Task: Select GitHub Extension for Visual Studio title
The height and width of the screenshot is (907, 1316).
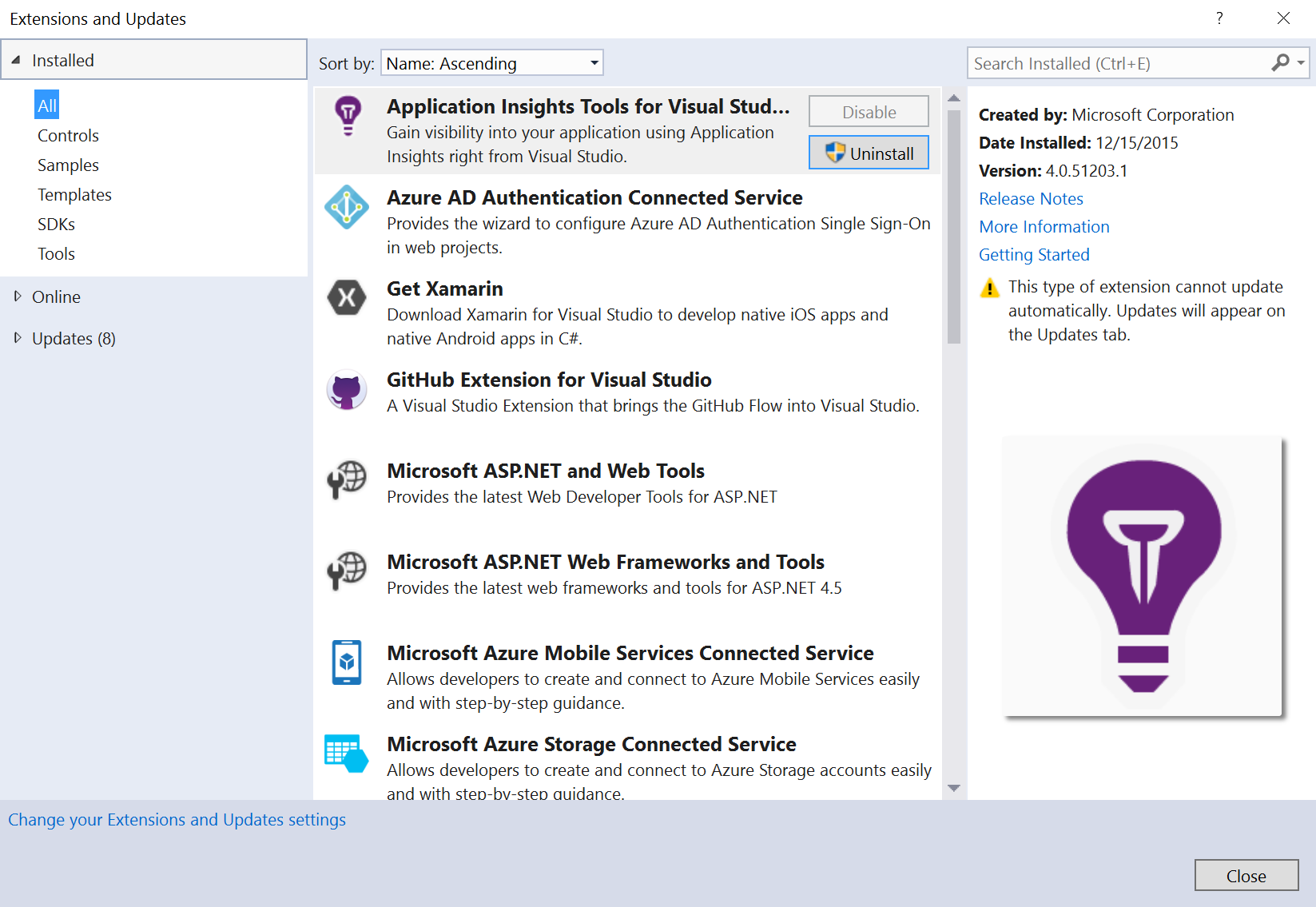Action: pos(549,380)
